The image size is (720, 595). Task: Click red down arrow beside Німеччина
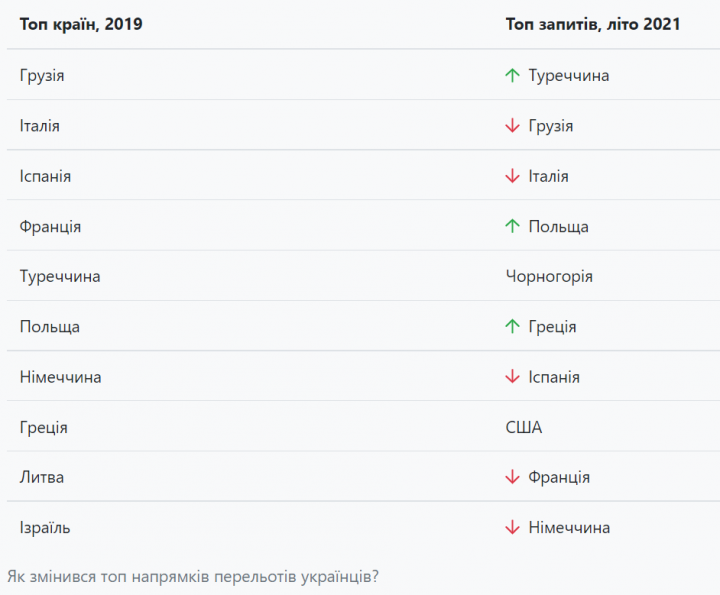coord(513,527)
